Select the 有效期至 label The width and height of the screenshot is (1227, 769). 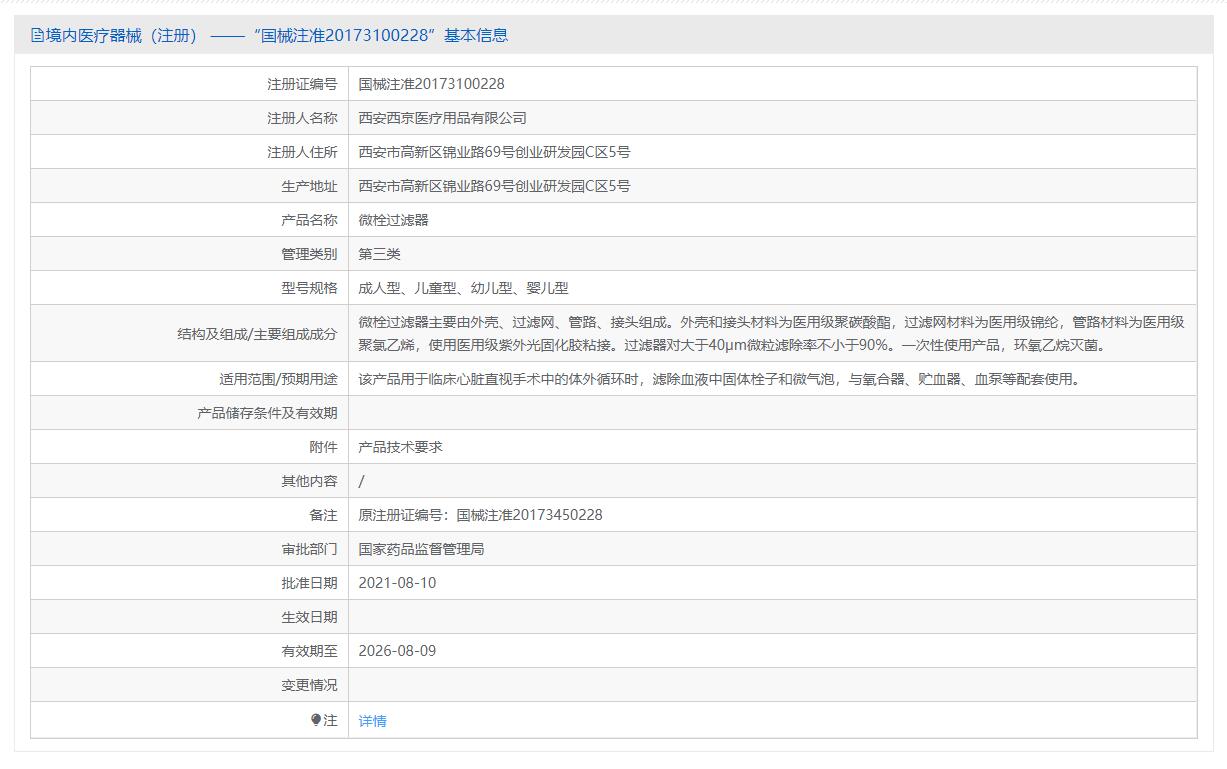click(x=309, y=652)
